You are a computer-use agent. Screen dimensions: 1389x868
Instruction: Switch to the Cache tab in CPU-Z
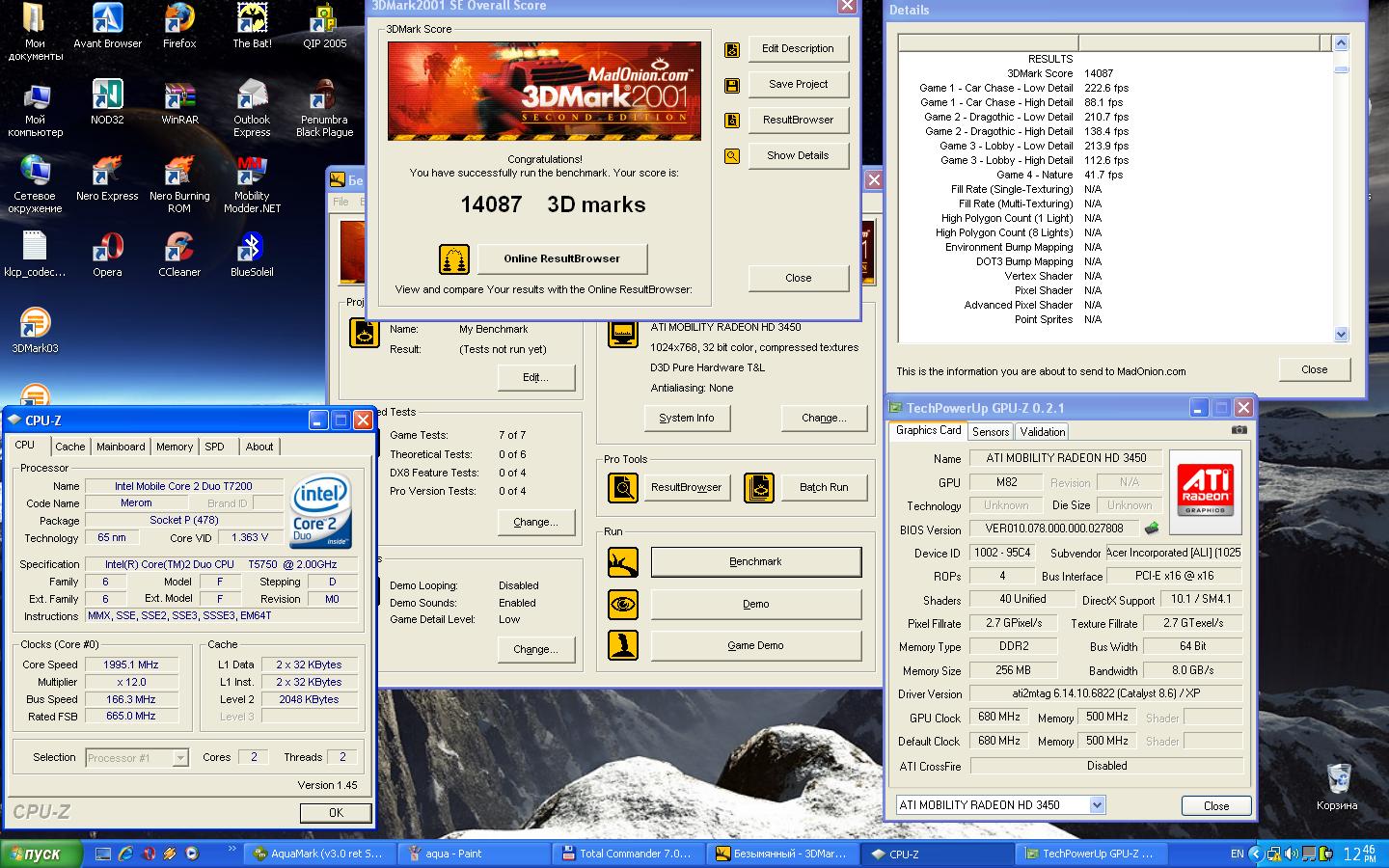(x=69, y=447)
